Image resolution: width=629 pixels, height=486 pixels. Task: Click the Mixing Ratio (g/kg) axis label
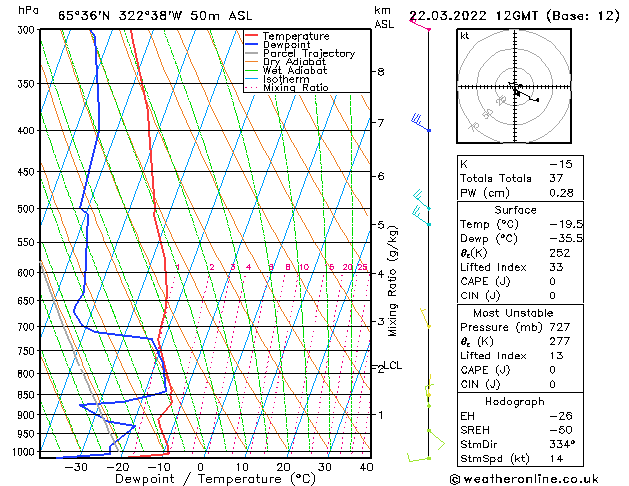(x=392, y=281)
